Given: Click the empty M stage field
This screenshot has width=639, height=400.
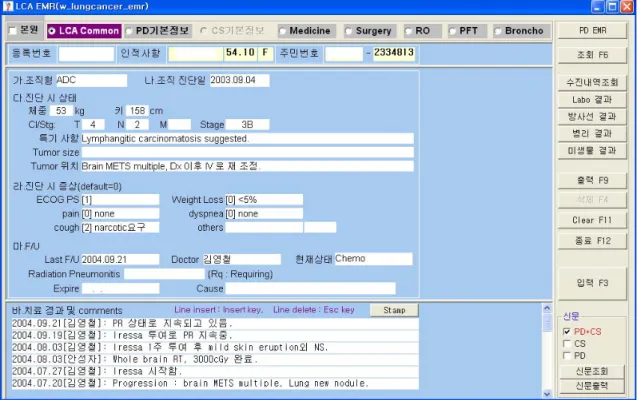Looking at the screenshot, I should (x=179, y=125).
